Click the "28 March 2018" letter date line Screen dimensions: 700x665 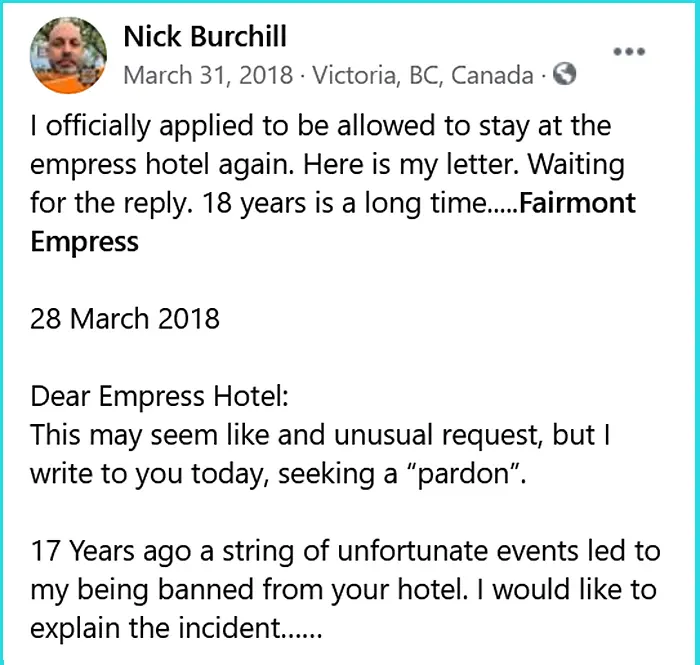click(125, 320)
